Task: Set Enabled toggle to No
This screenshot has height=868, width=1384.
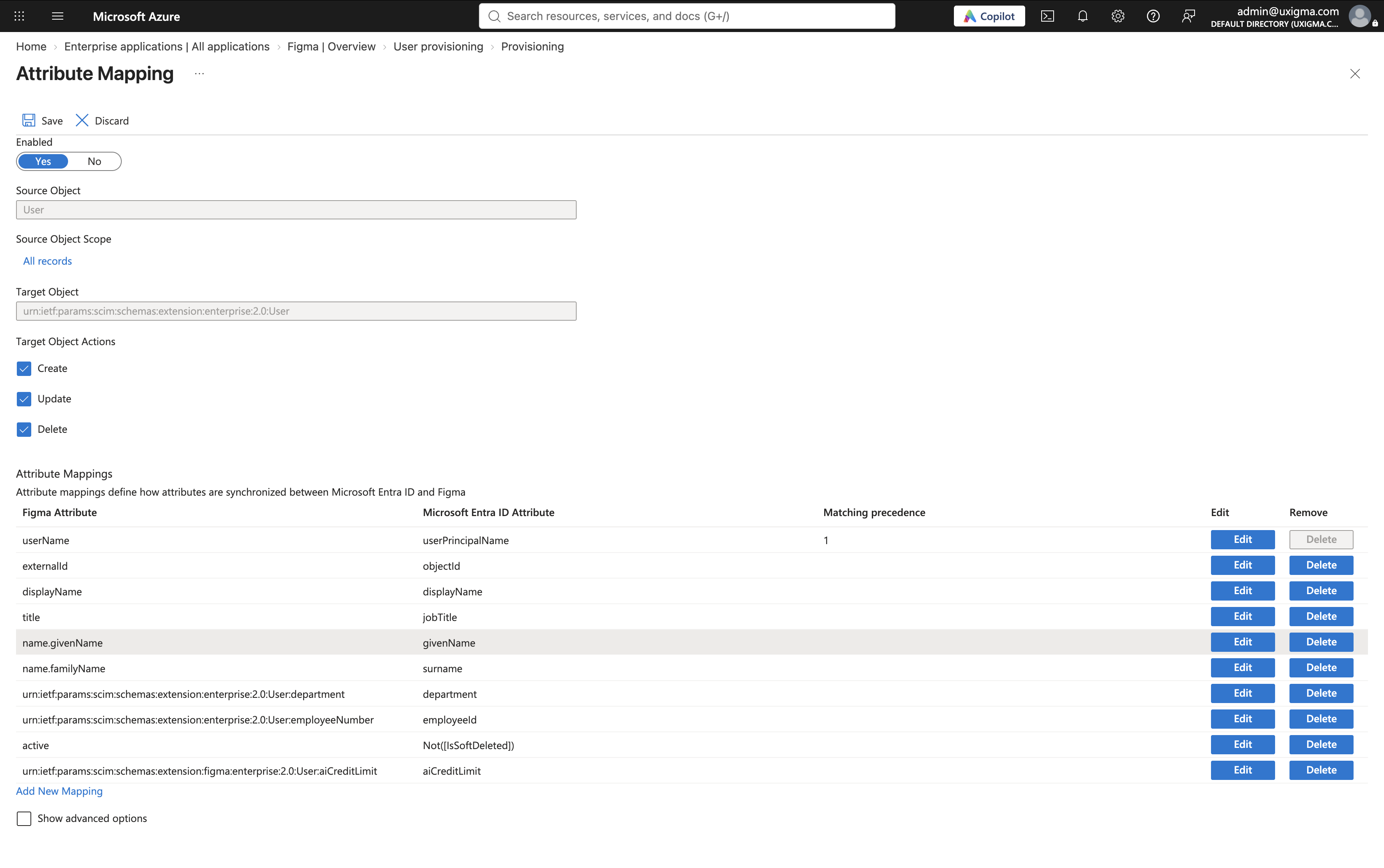Action: pos(94,161)
